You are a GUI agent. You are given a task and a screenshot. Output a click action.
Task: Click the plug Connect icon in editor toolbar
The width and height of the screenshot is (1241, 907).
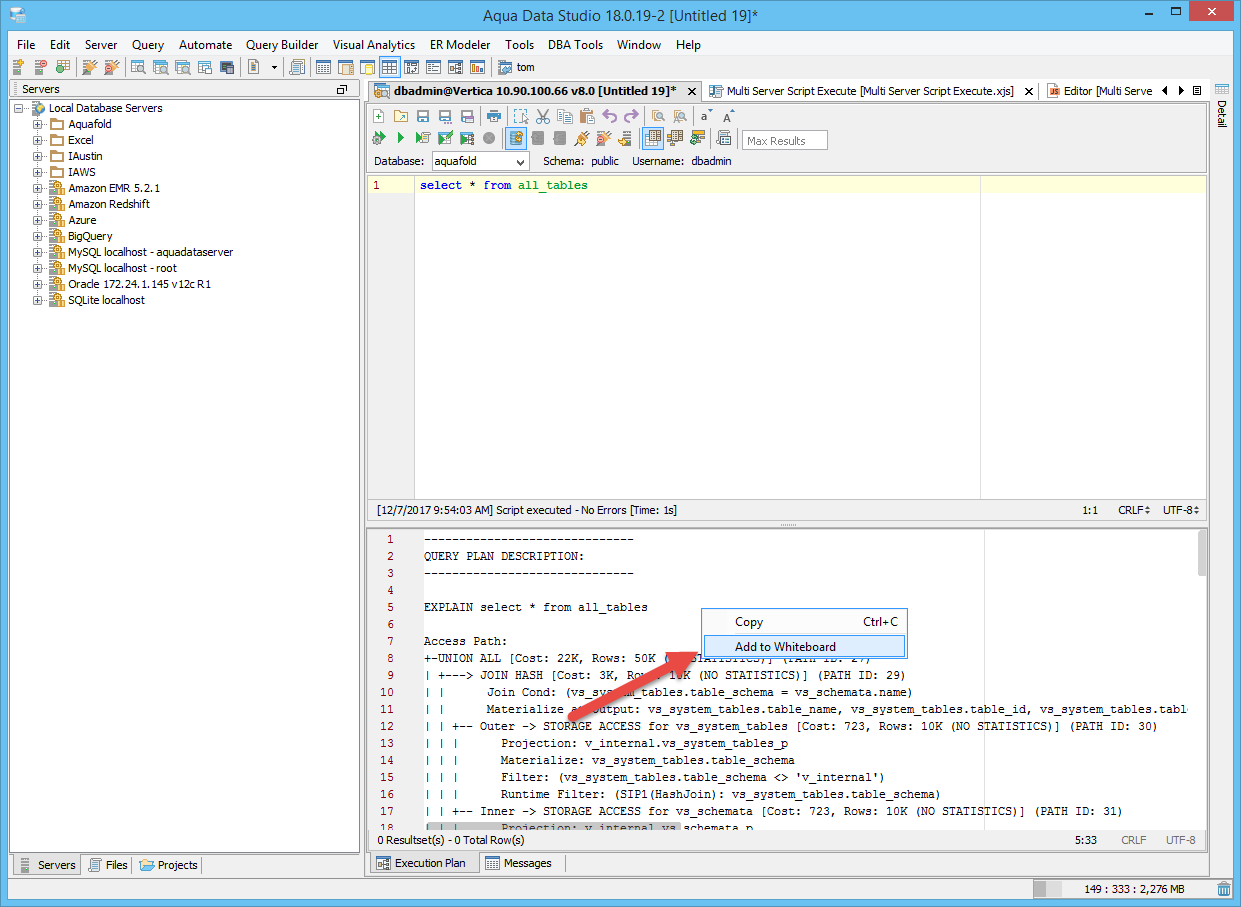[582, 138]
